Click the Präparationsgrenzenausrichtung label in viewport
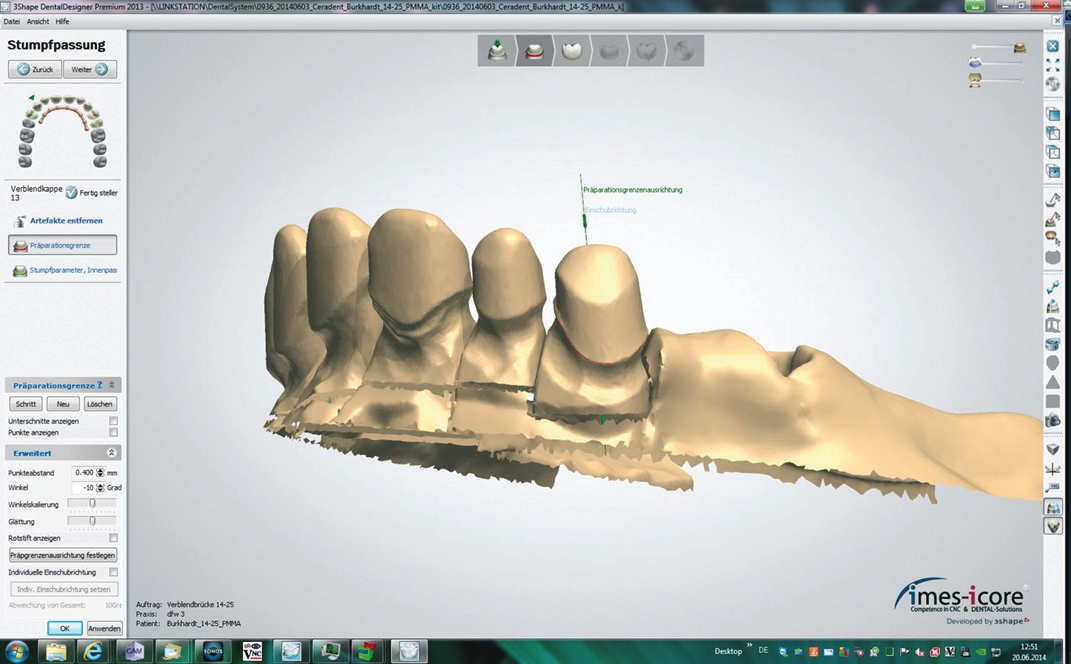This screenshot has width=1071, height=664. [x=632, y=190]
